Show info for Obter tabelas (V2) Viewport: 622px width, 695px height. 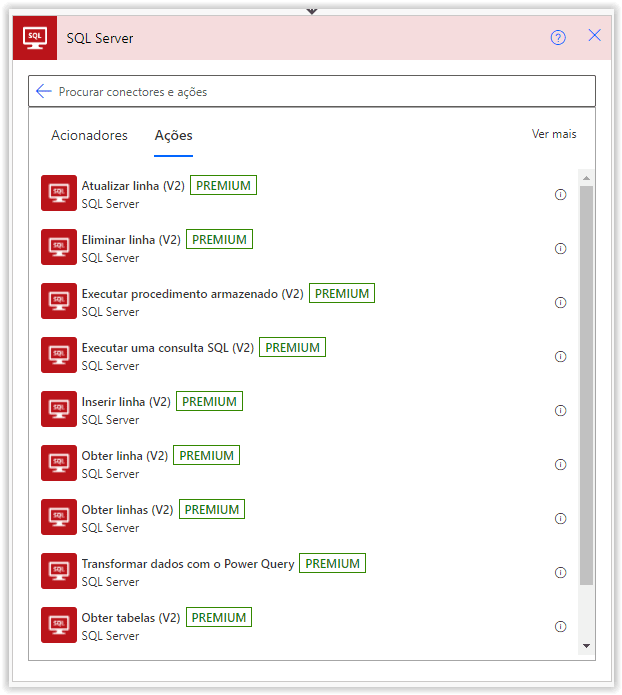click(x=560, y=627)
